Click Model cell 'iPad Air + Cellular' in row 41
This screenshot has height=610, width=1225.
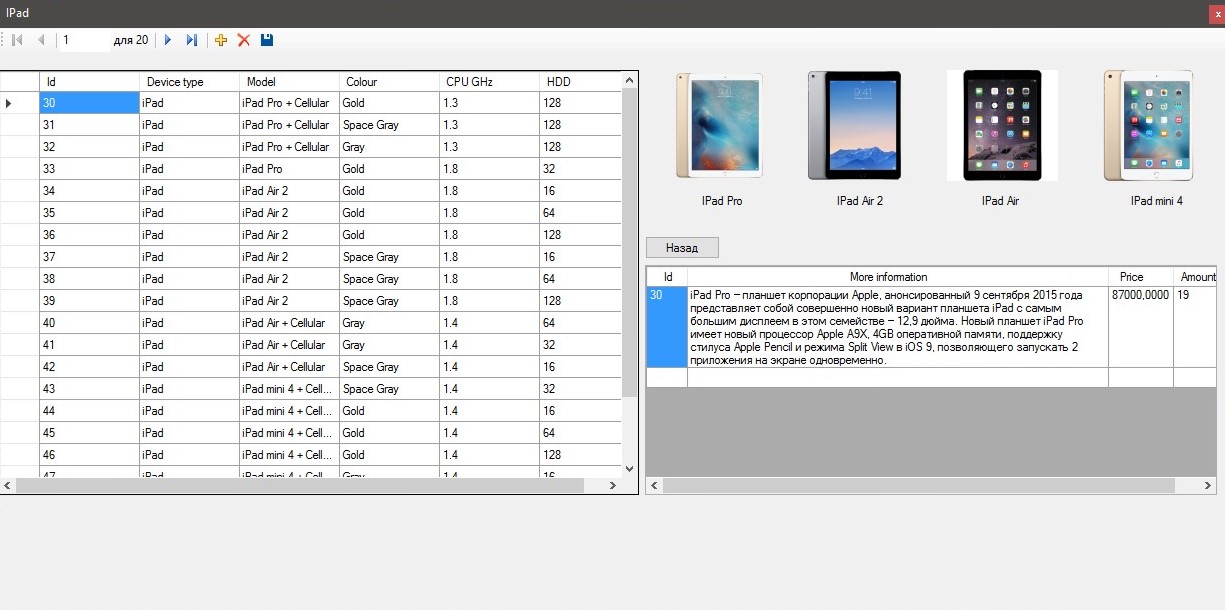(289, 345)
